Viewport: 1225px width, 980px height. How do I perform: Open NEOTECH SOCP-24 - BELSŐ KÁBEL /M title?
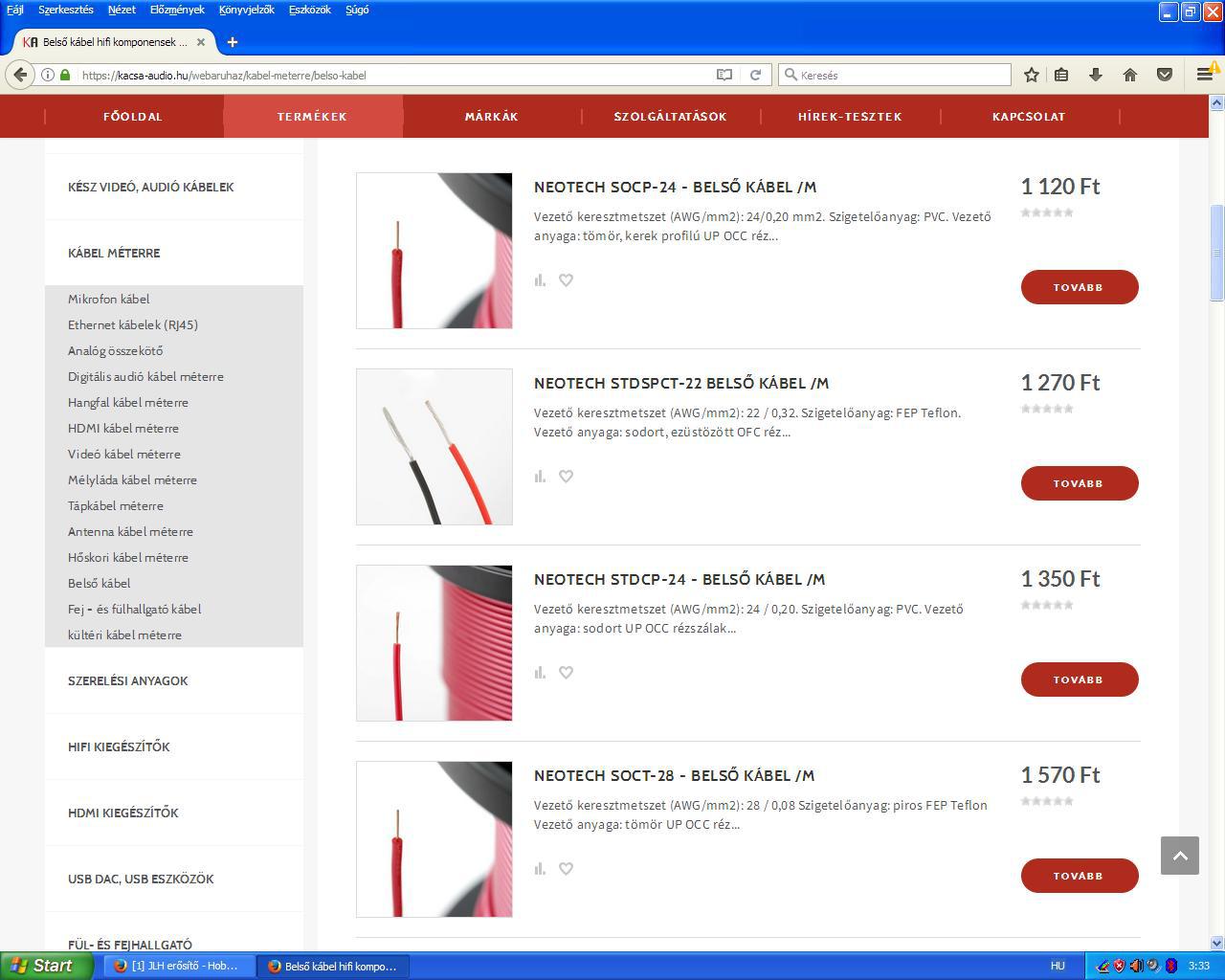click(676, 187)
